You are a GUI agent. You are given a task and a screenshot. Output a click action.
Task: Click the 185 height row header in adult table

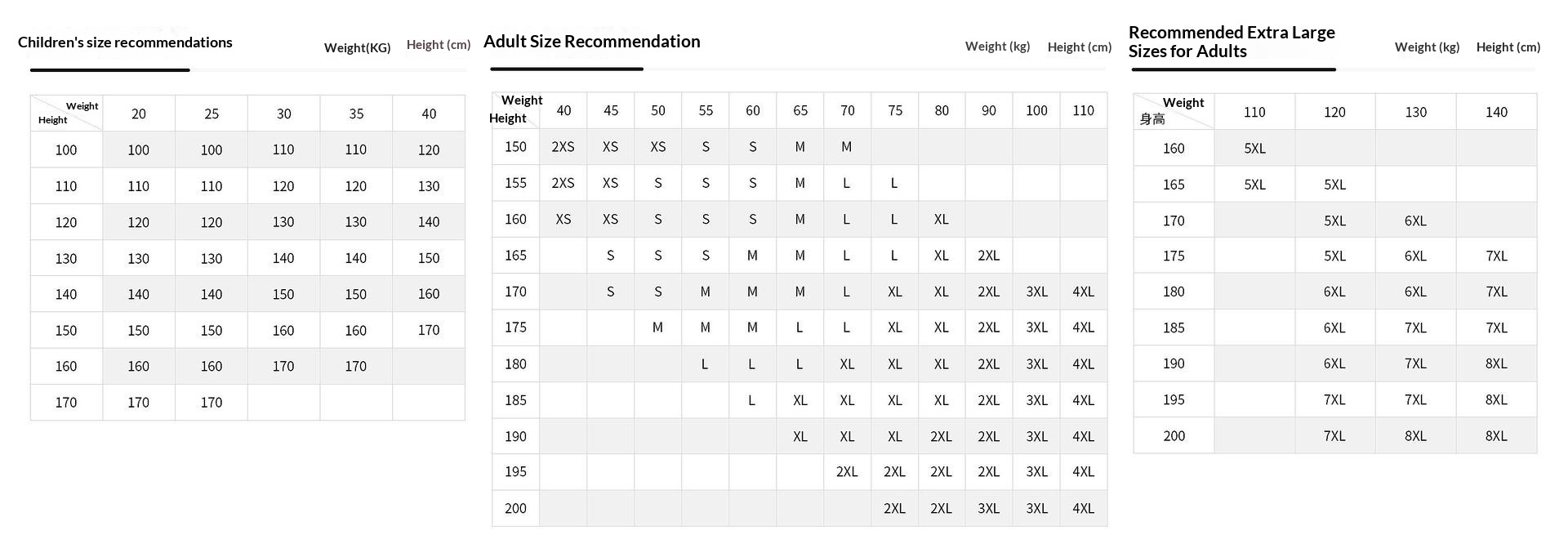[x=515, y=400]
